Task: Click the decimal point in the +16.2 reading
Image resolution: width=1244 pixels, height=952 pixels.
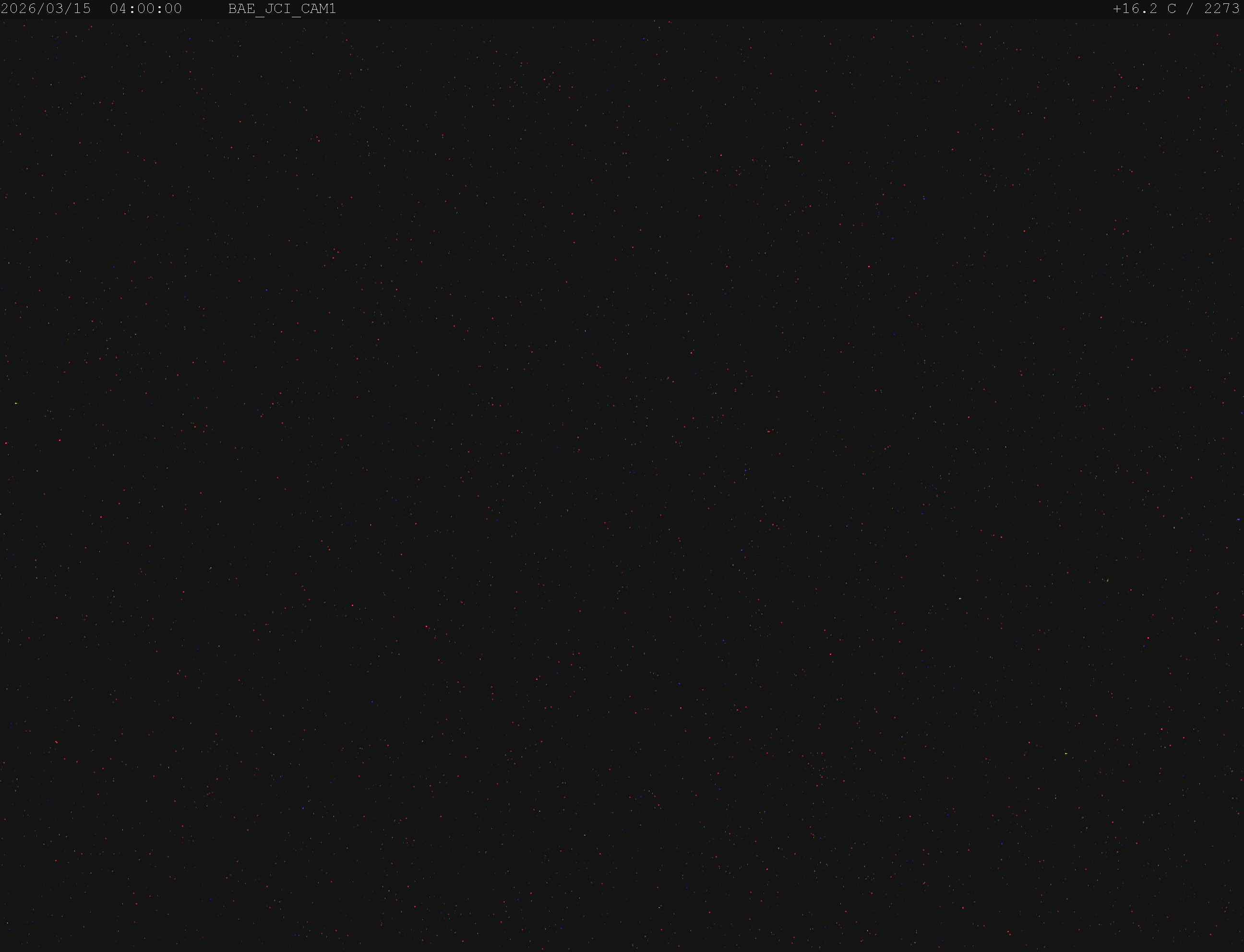Action: click(x=1144, y=12)
